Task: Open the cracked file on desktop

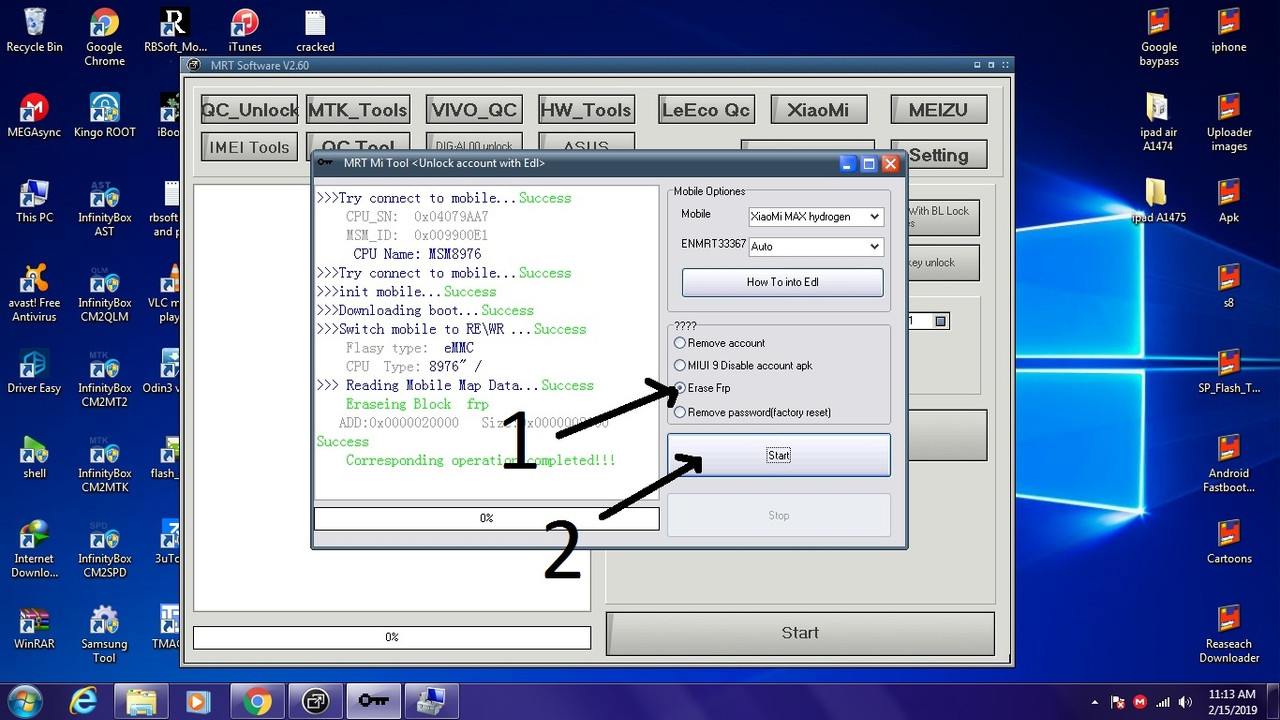Action: coord(315,31)
